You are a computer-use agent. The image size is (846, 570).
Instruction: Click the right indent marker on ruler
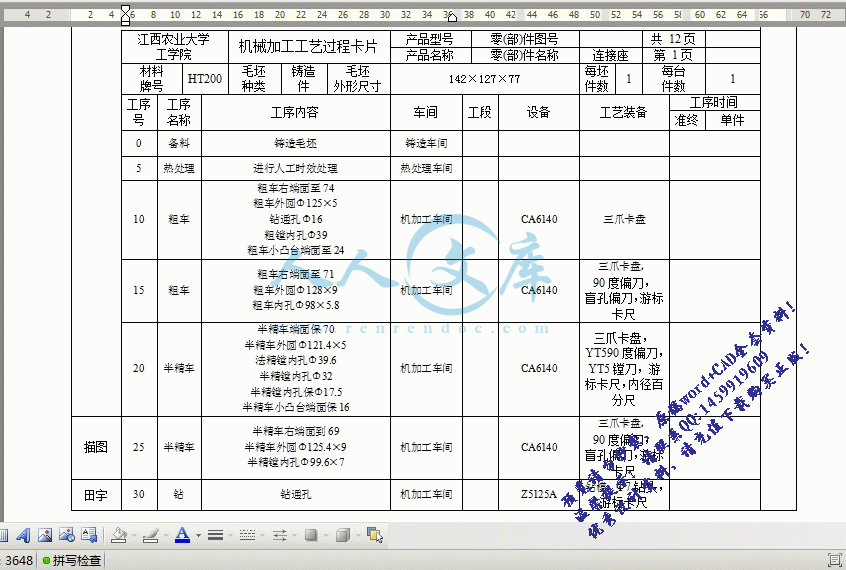pos(452,18)
